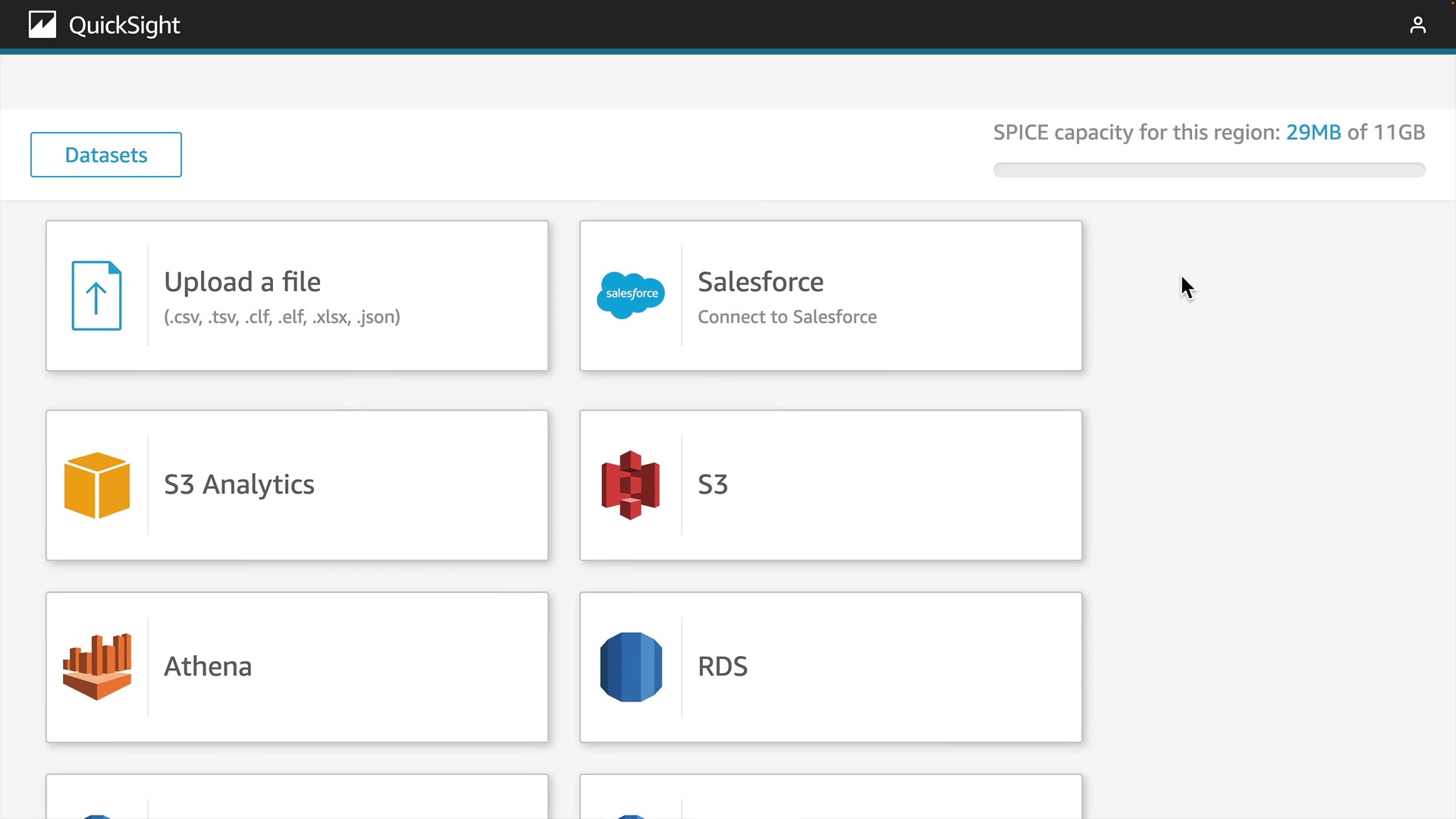Click the Salesforce cloud logo icon

631,295
